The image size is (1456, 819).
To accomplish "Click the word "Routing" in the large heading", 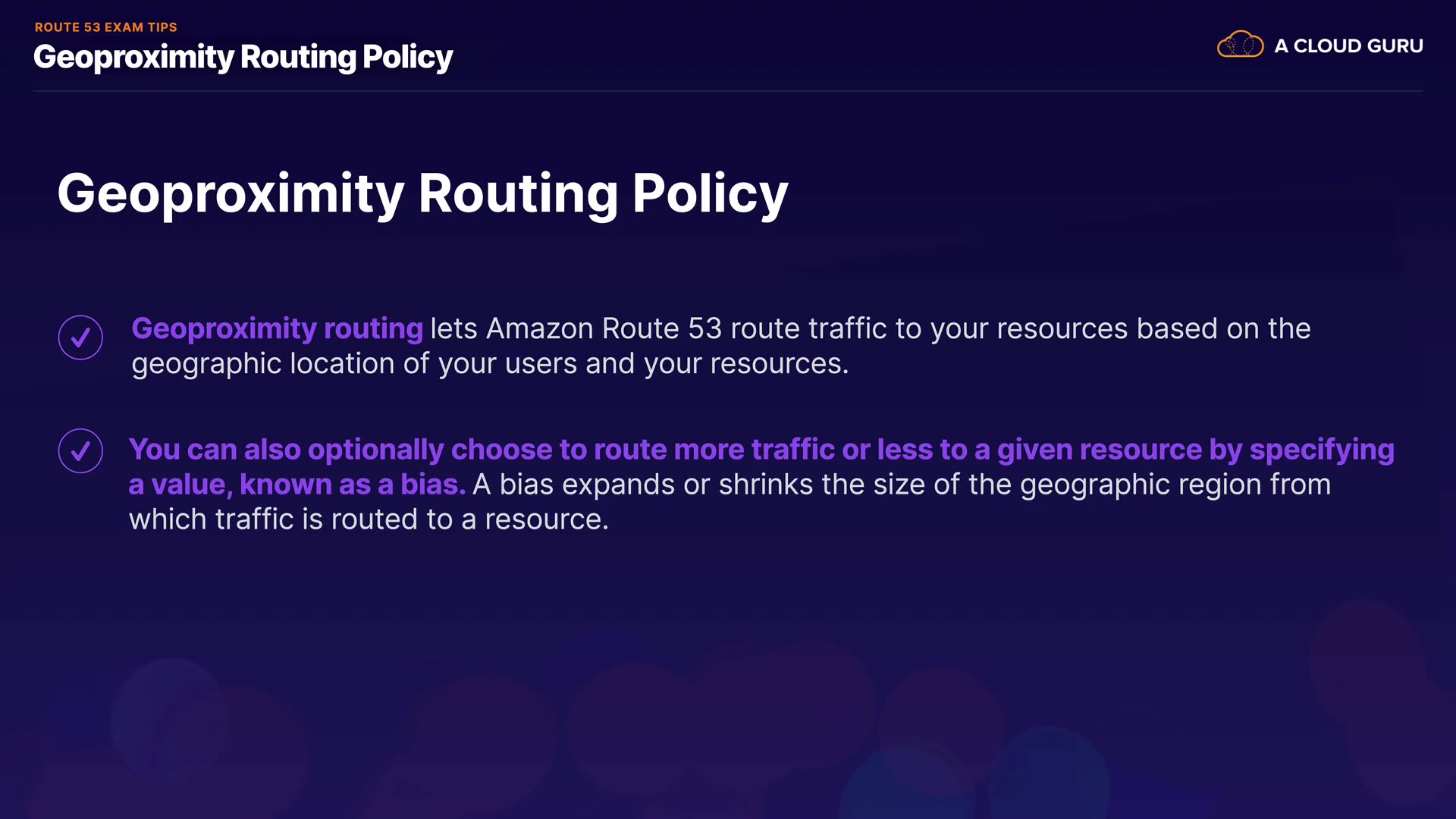I will [518, 194].
